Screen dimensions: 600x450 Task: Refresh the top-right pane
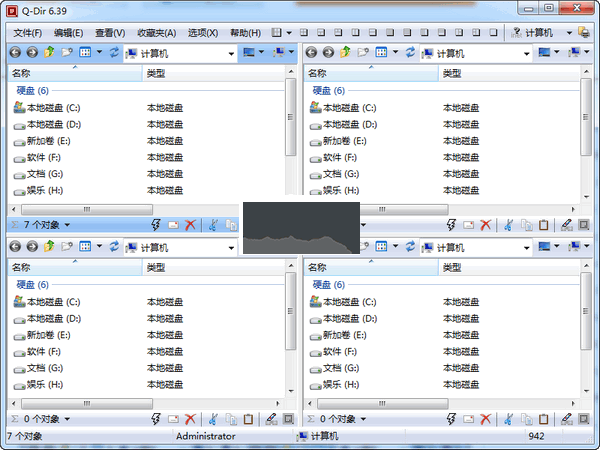[409, 52]
